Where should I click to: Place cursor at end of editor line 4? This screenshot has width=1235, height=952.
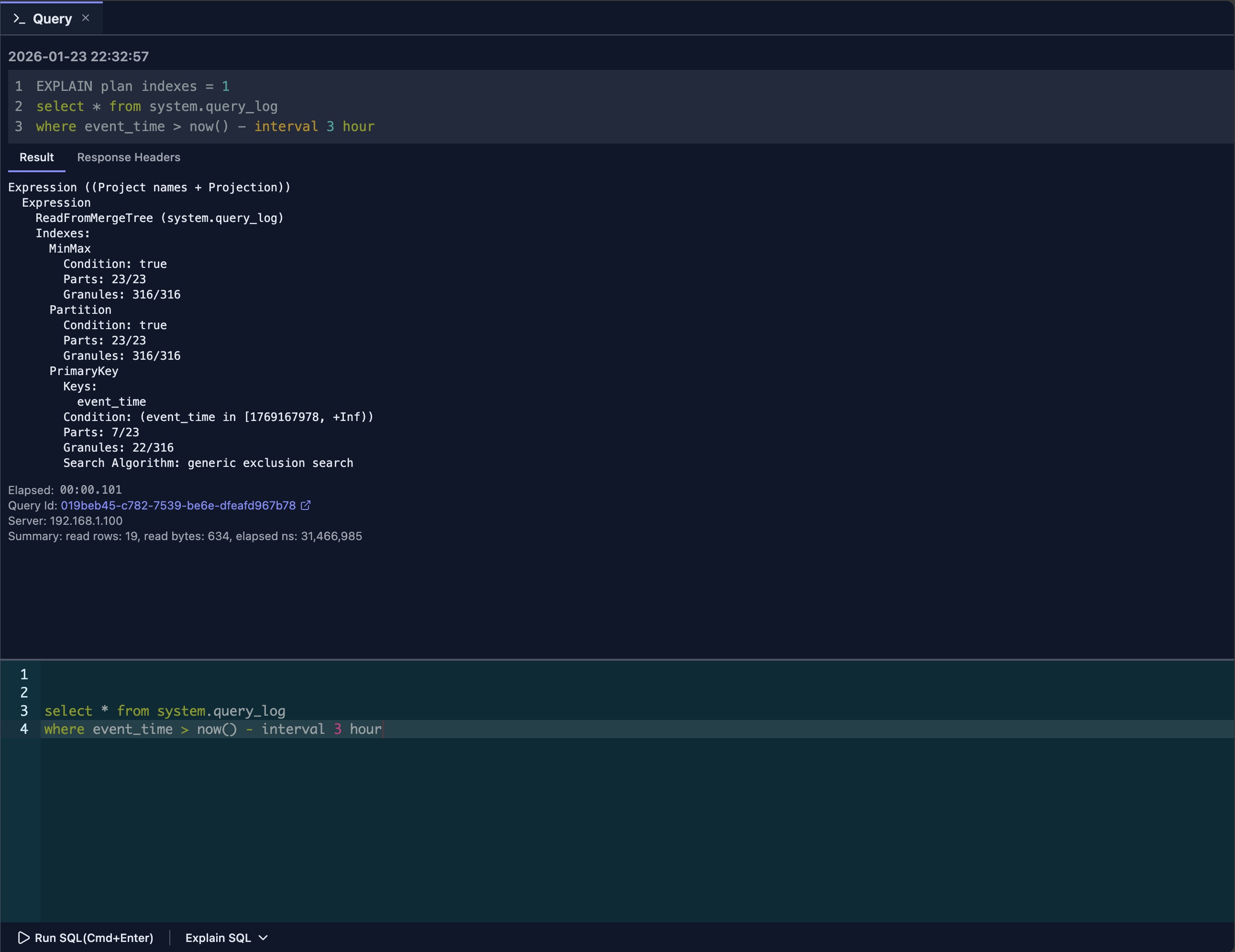coord(383,729)
